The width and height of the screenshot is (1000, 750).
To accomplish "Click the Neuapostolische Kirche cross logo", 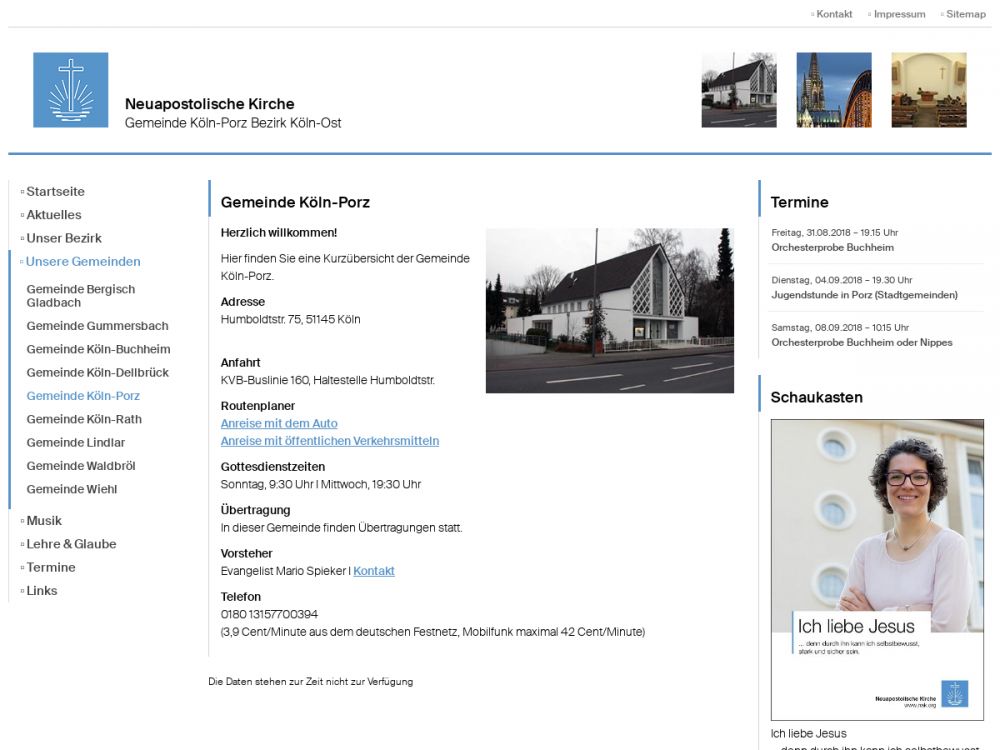I will [x=70, y=90].
